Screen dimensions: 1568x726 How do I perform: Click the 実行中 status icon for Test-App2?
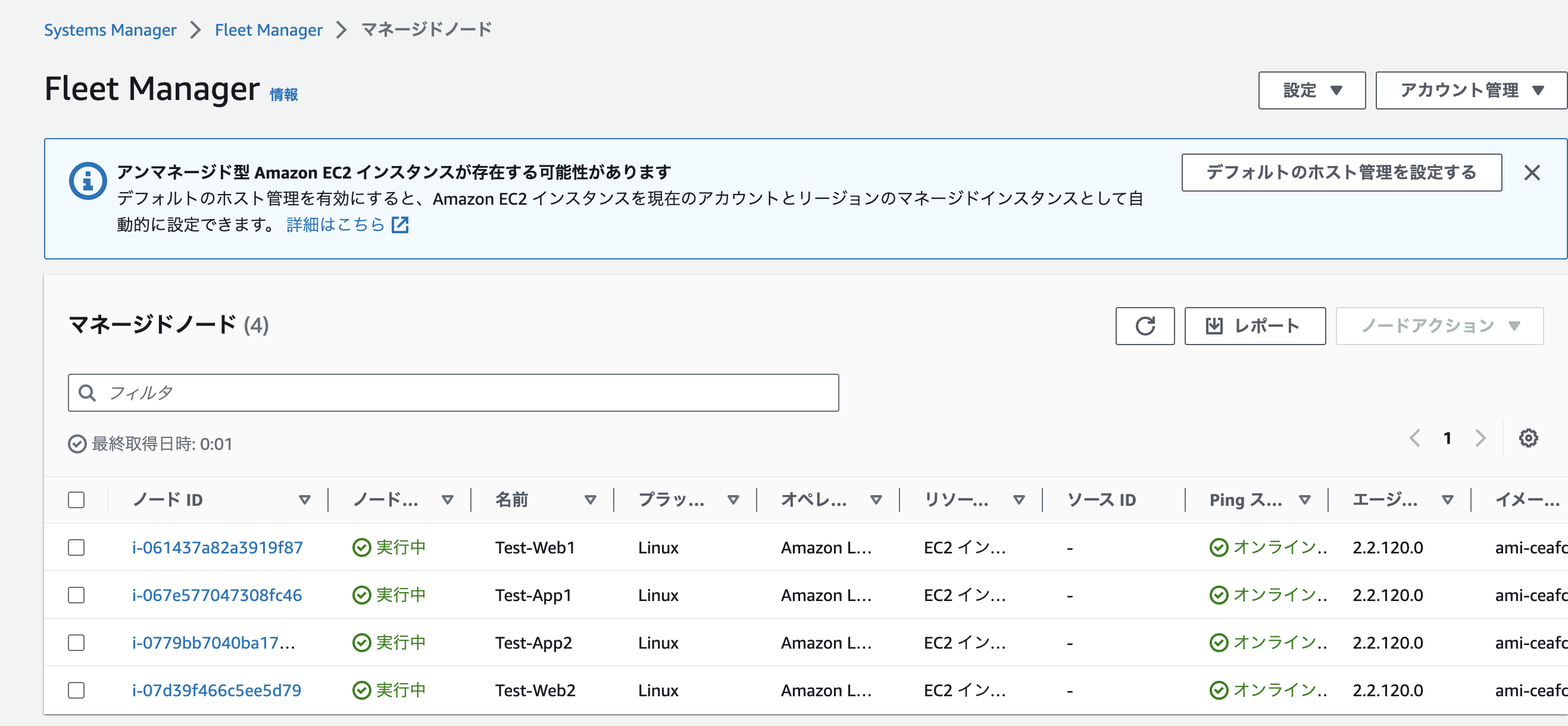click(x=361, y=642)
